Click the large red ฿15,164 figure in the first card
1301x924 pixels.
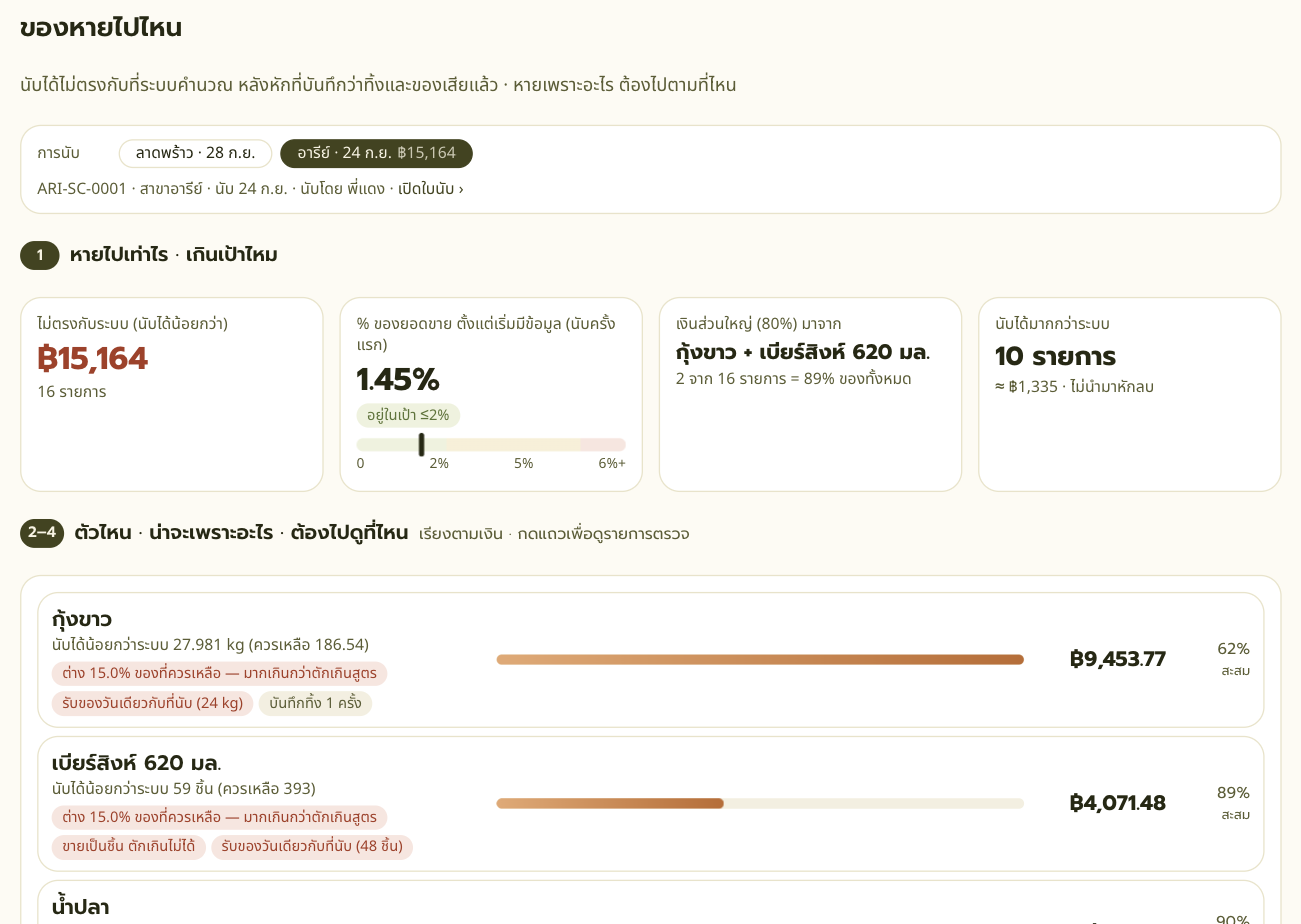click(92, 358)
